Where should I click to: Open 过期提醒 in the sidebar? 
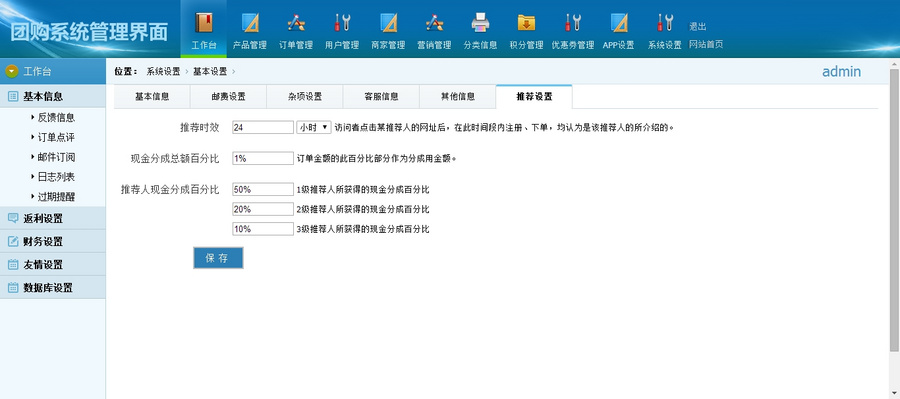point(56,196)
